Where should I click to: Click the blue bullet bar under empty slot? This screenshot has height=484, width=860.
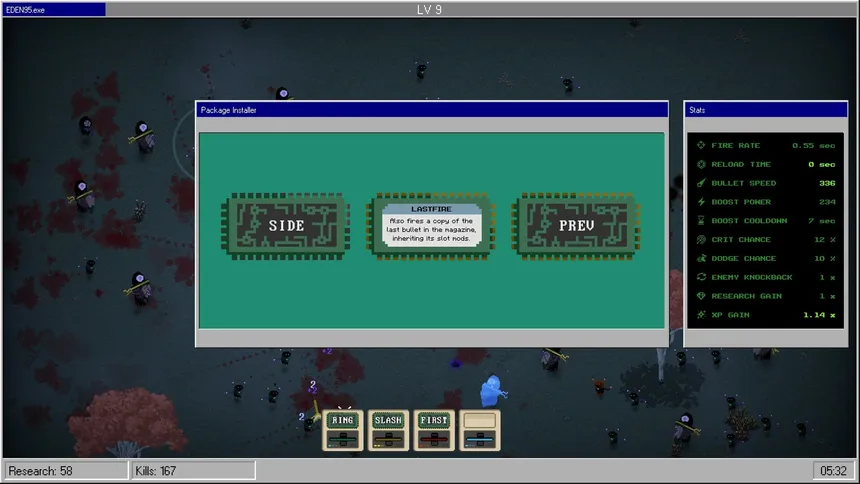click(x=479, y=439)
